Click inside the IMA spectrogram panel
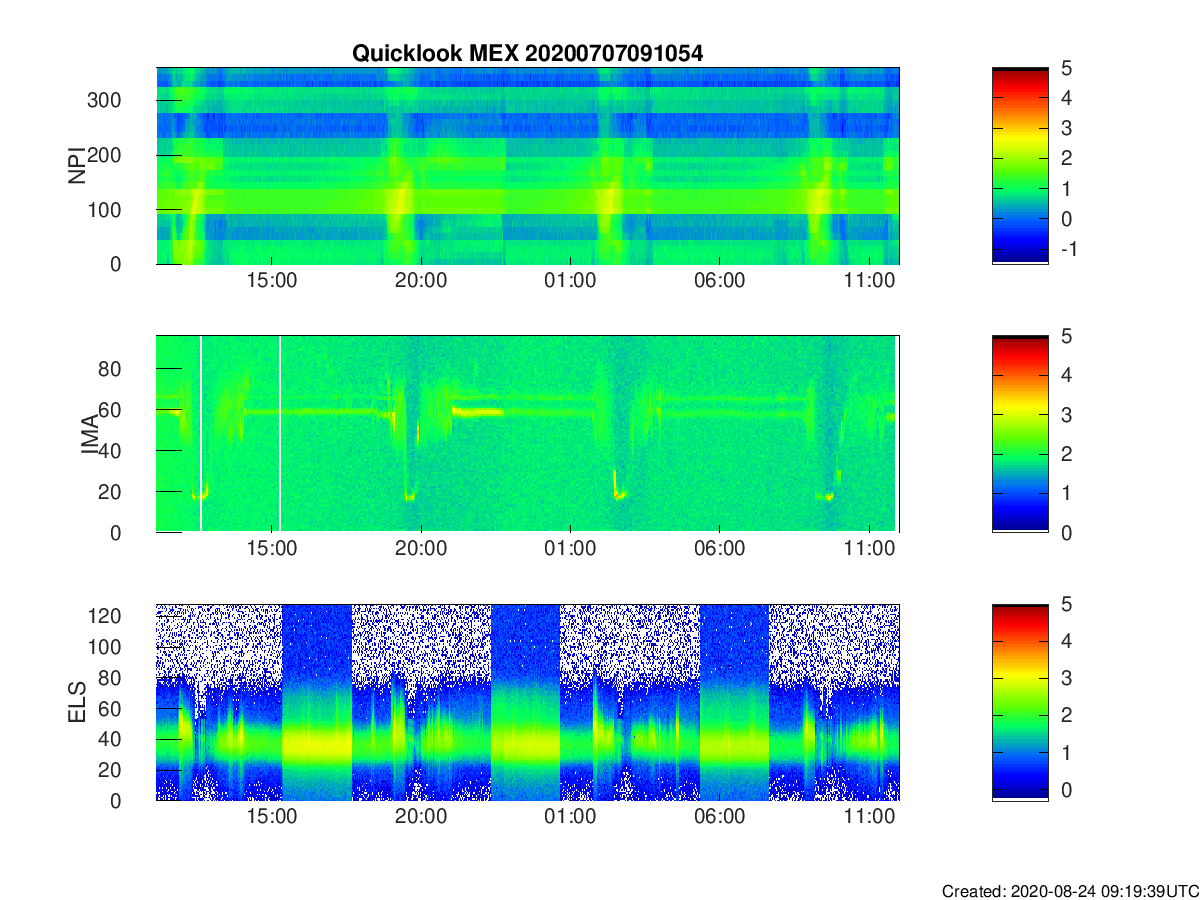Image resolution: width=1200 pixels, height=900 pixels. tap(528, 434)
